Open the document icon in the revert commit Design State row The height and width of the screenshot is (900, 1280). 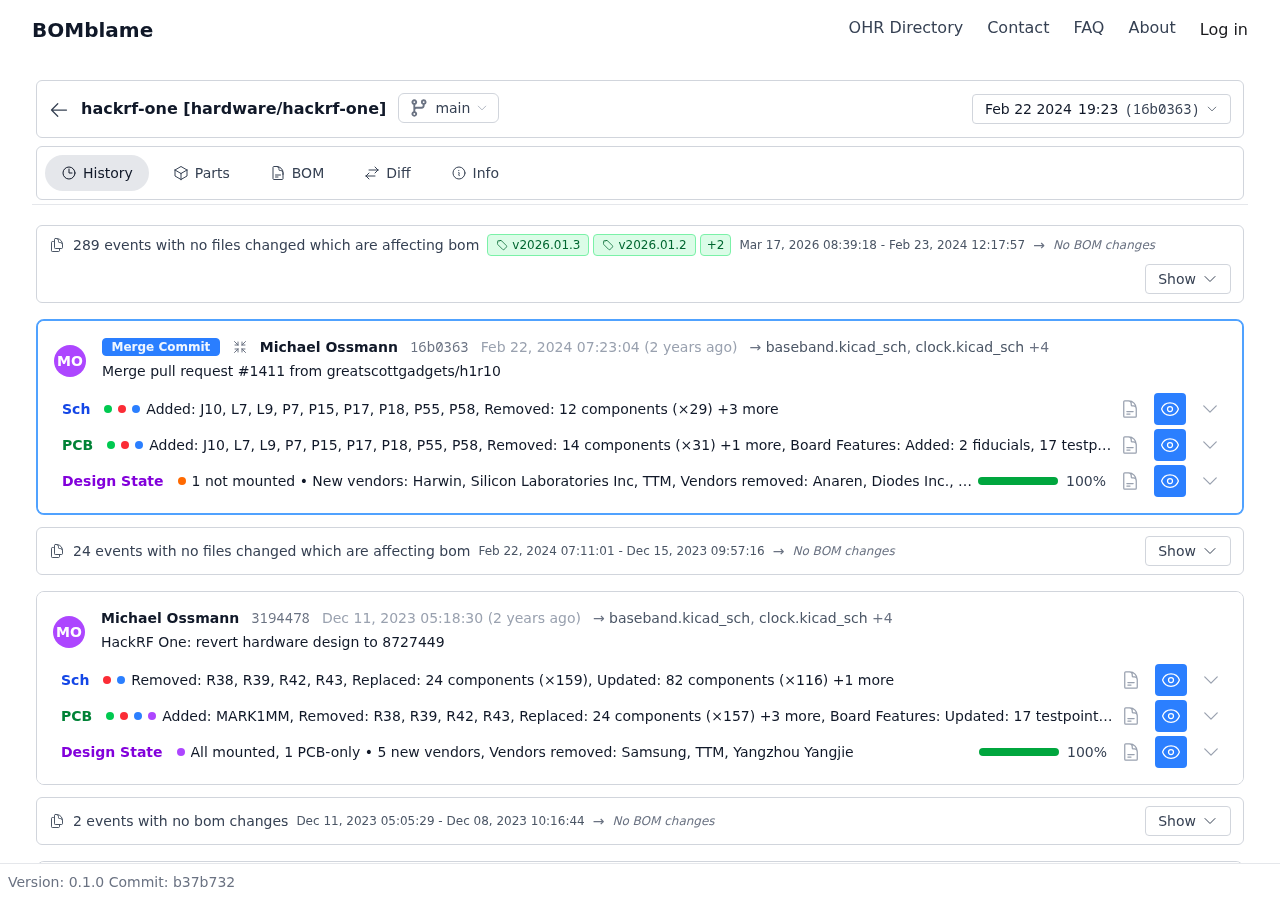tap(1131, 752)
